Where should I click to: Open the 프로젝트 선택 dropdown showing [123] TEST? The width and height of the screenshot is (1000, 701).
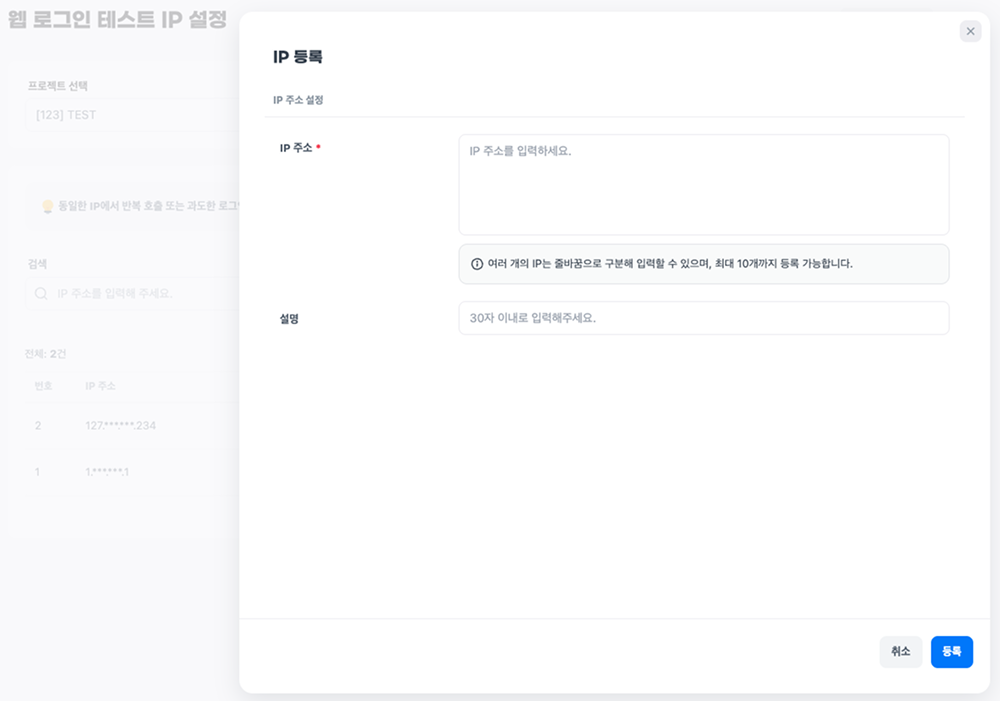(130, 115)
